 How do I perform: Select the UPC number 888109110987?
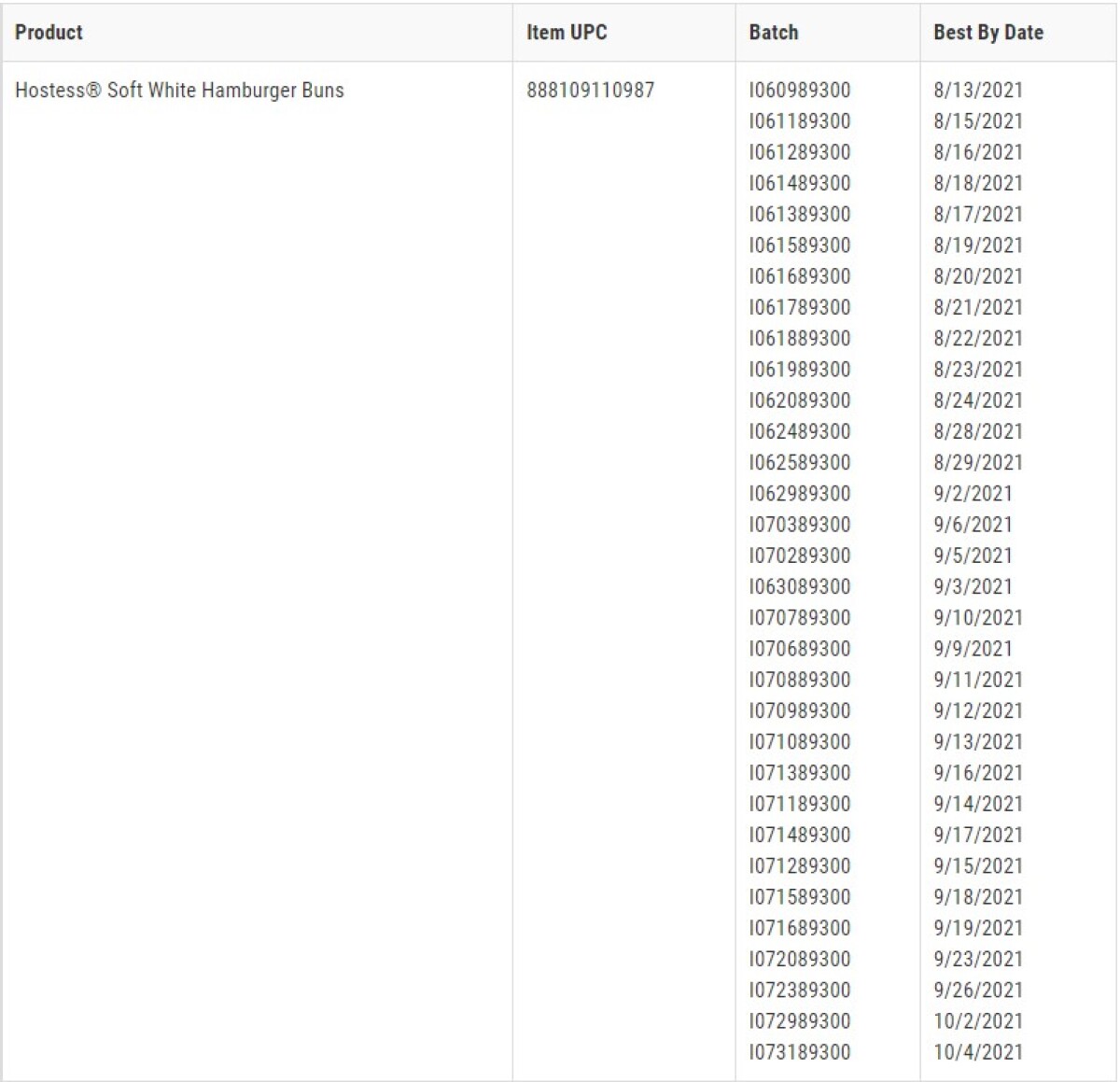tap(590, 91)
